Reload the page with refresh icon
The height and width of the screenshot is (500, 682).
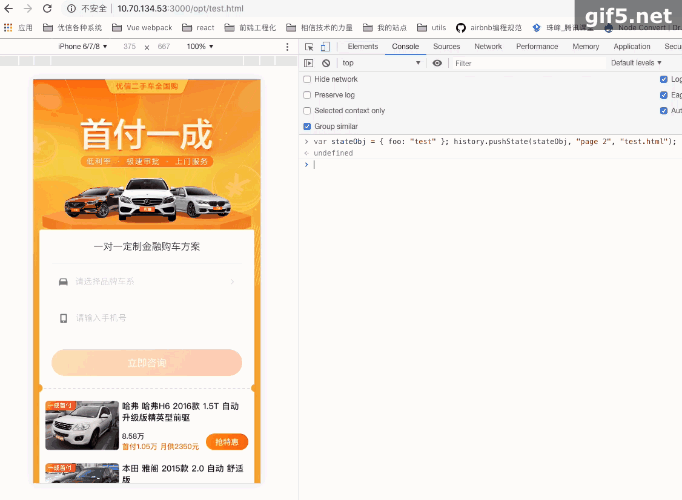47,8
